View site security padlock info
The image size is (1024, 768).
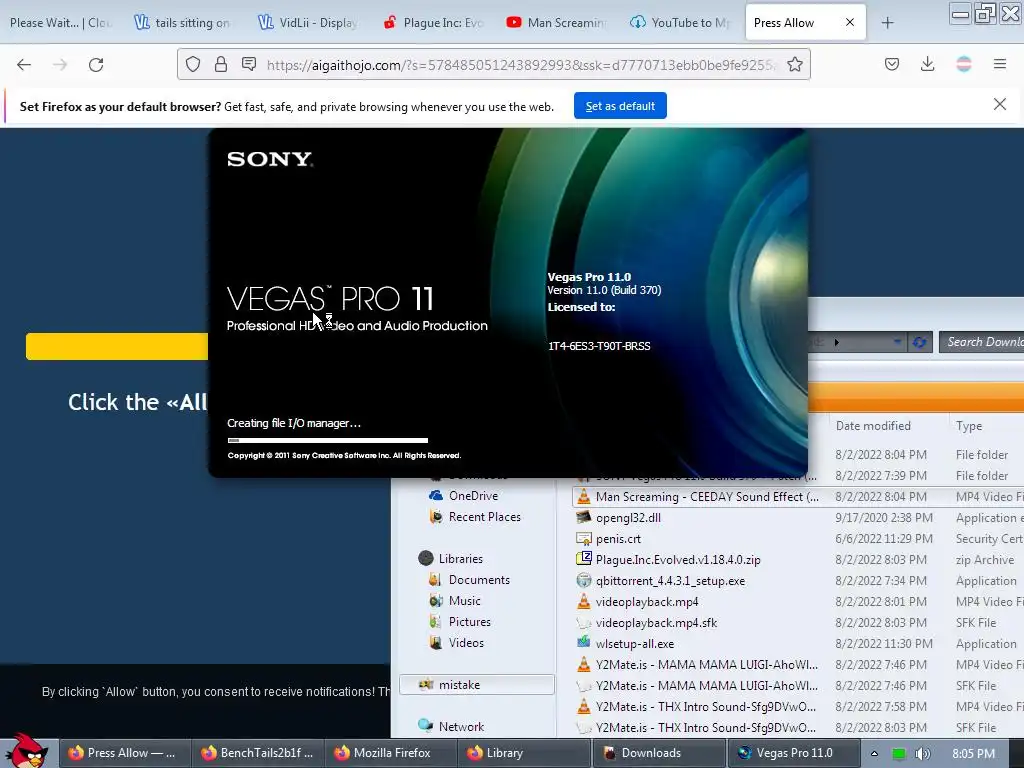(221, 64)
